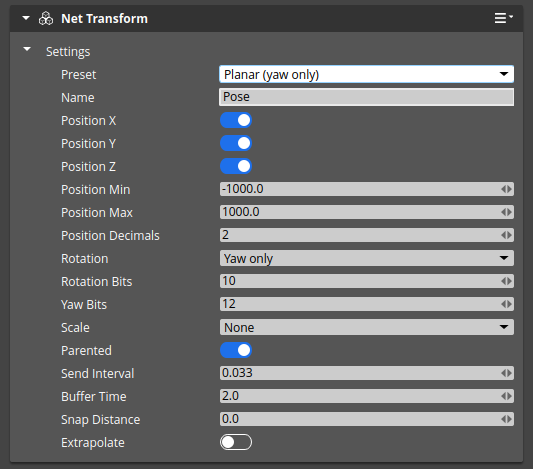Click the Net Transform component icon
The image size is (533, 469).
(46, 18)
